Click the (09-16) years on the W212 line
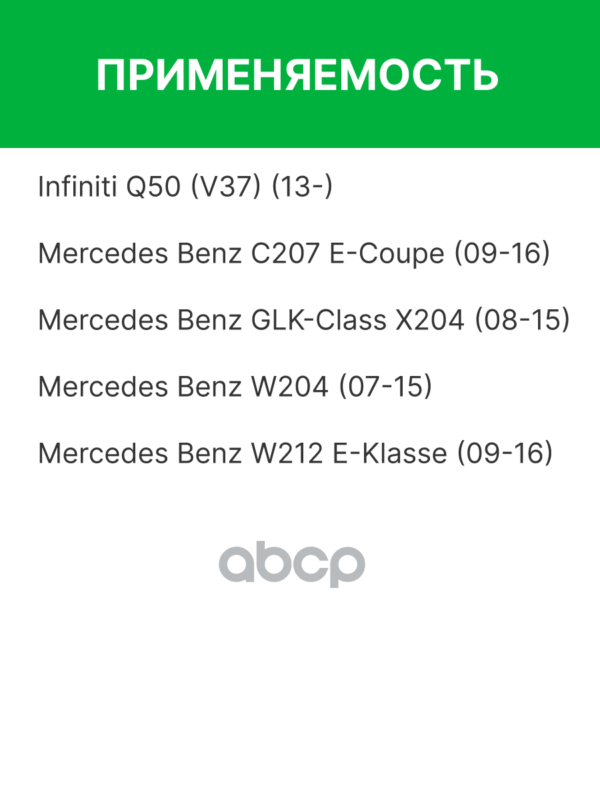 click(504, 454)
